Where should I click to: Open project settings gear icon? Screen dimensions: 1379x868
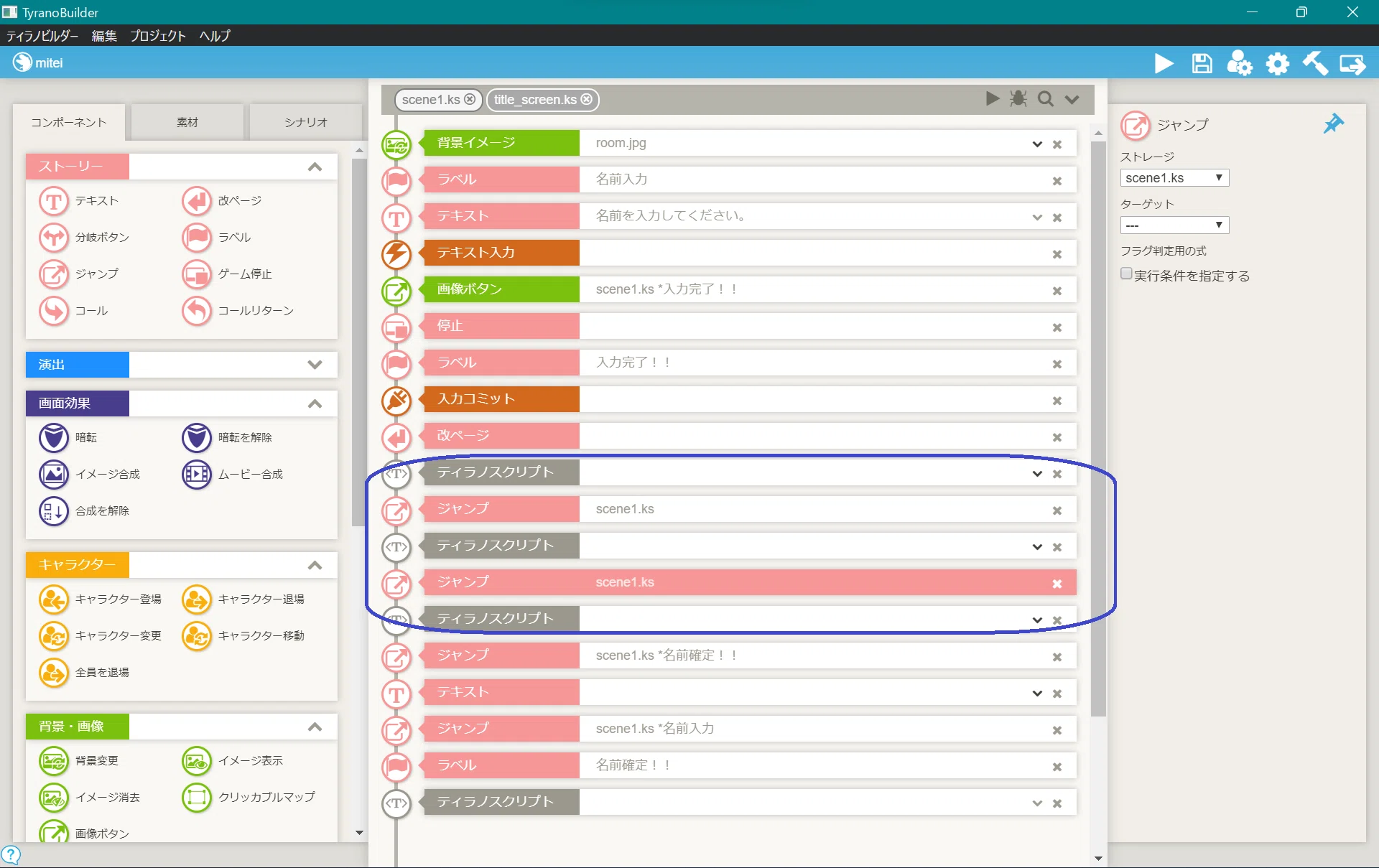1277,64
